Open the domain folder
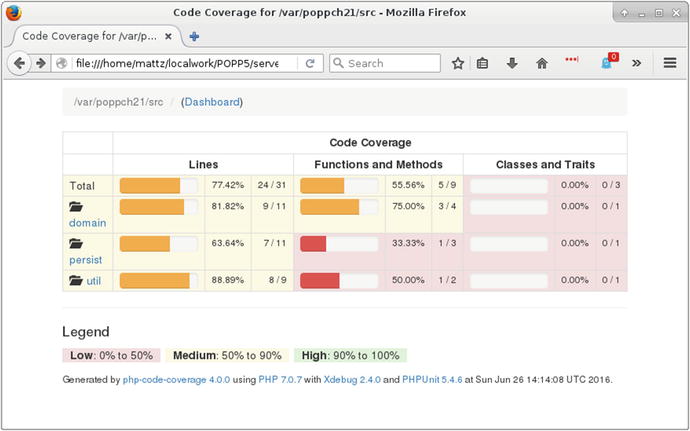This screenshot has width=690, height=431. tap(87, 223)
